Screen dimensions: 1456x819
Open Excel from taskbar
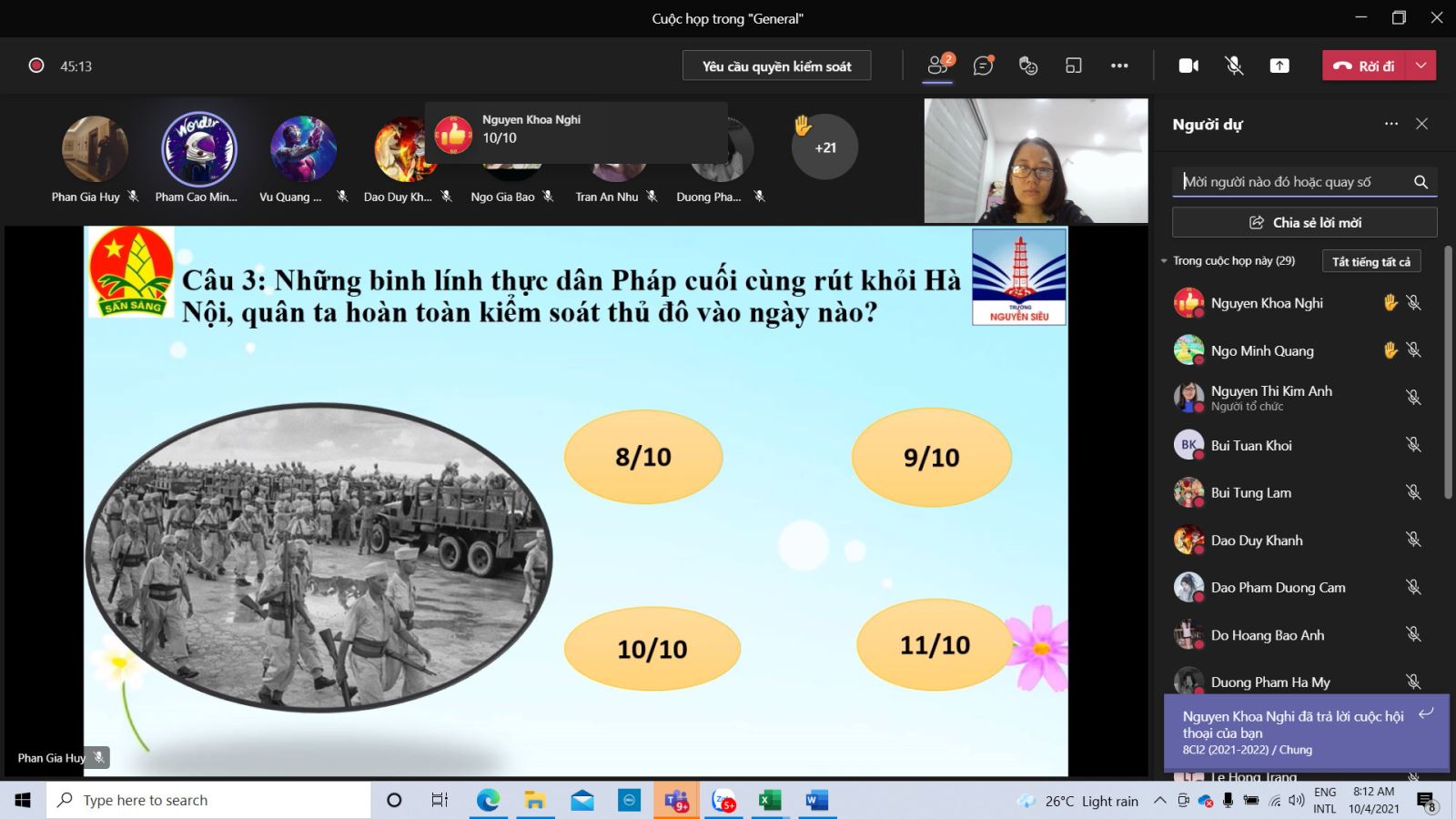770,800
